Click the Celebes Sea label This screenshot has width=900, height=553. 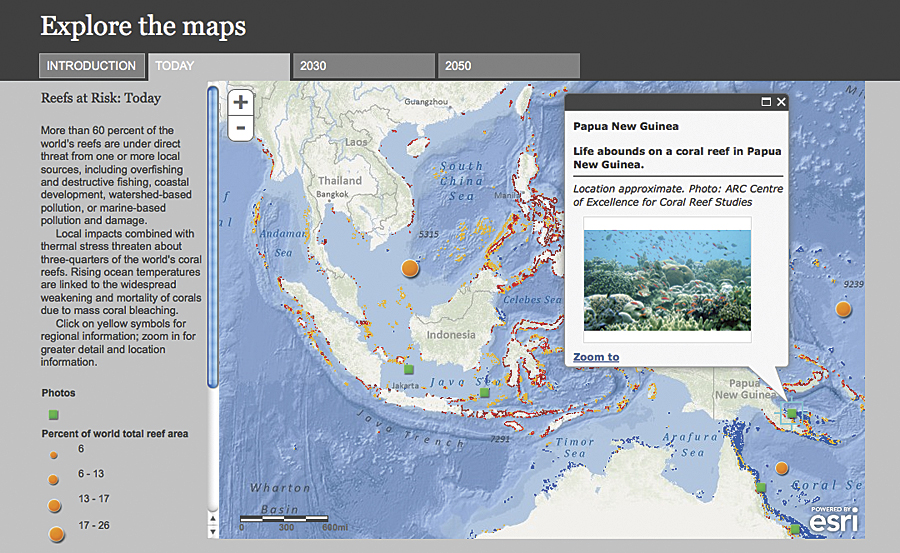pyautogui.click(x=532, y=299)
